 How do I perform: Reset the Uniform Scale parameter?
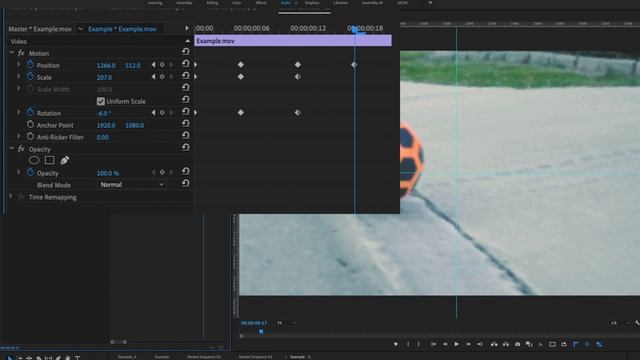pyautogui.click(x=185, y=100)
